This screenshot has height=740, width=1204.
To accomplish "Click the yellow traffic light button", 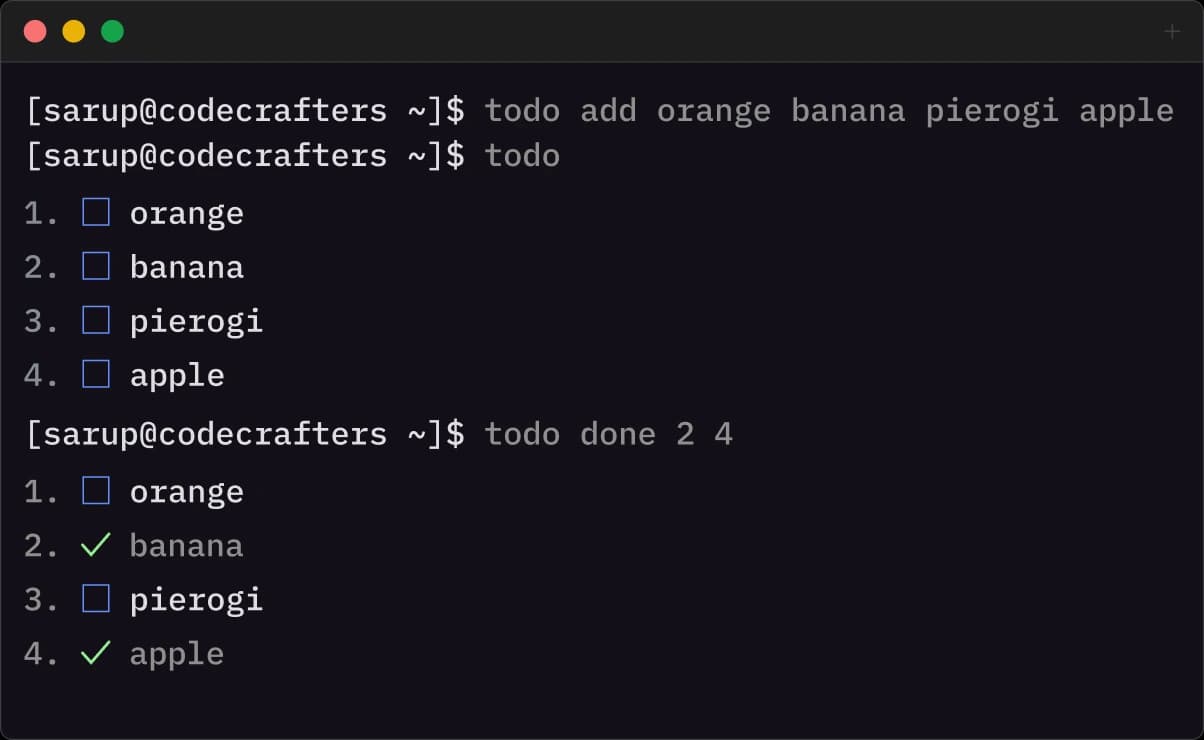I will tap(72, 31).
